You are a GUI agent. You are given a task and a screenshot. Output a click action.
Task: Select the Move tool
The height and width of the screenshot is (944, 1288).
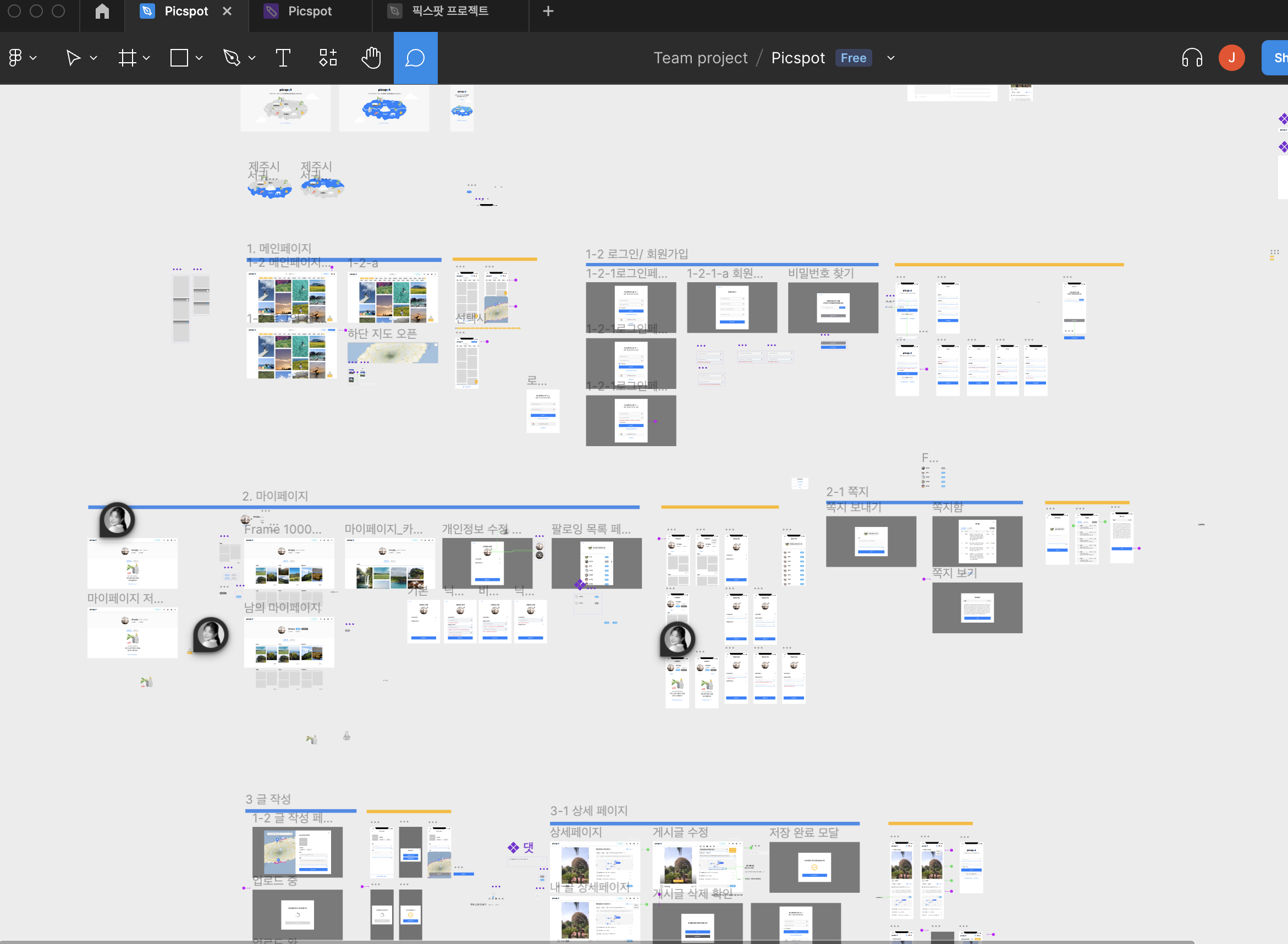73,58
